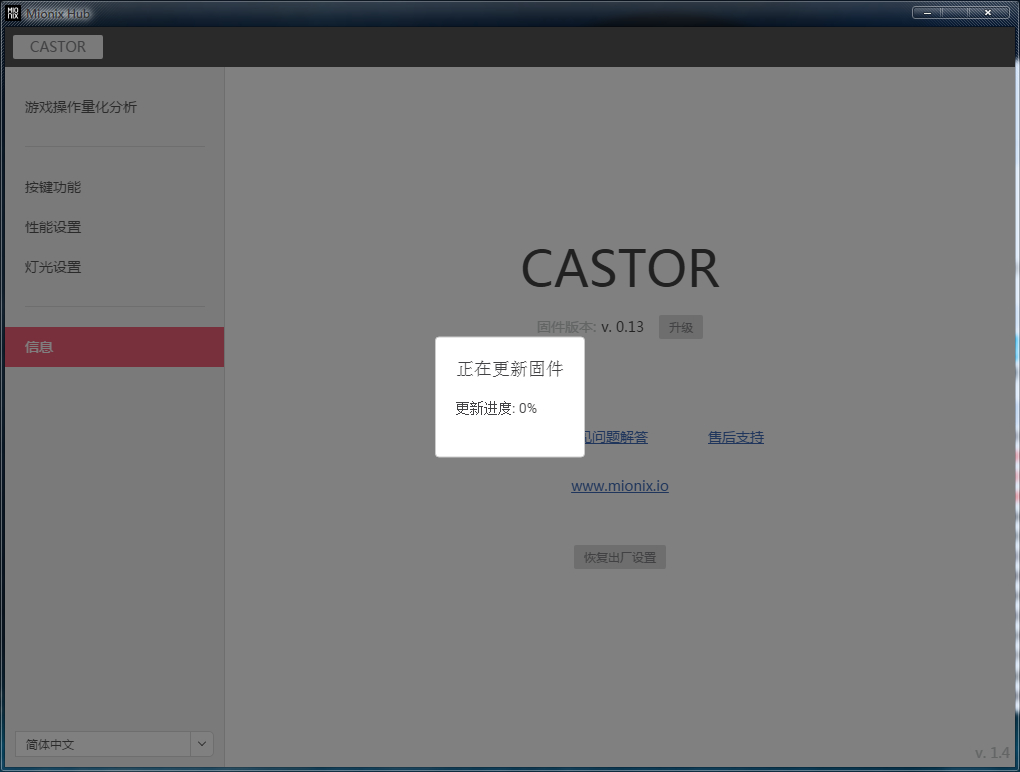This screenshot has width=1020, height=772.
Task: Click the v. 1.4 app version label
Action: (992, 753)
